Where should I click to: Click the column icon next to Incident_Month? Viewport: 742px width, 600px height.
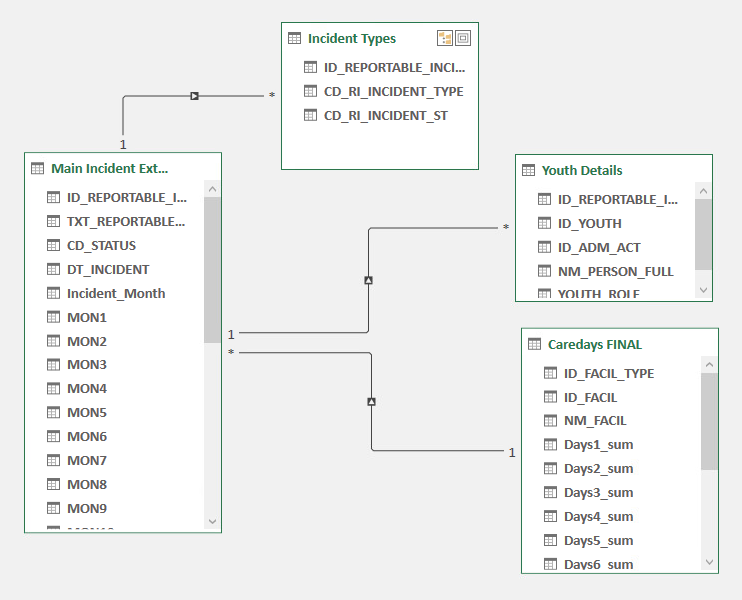[x=53, y=293]
